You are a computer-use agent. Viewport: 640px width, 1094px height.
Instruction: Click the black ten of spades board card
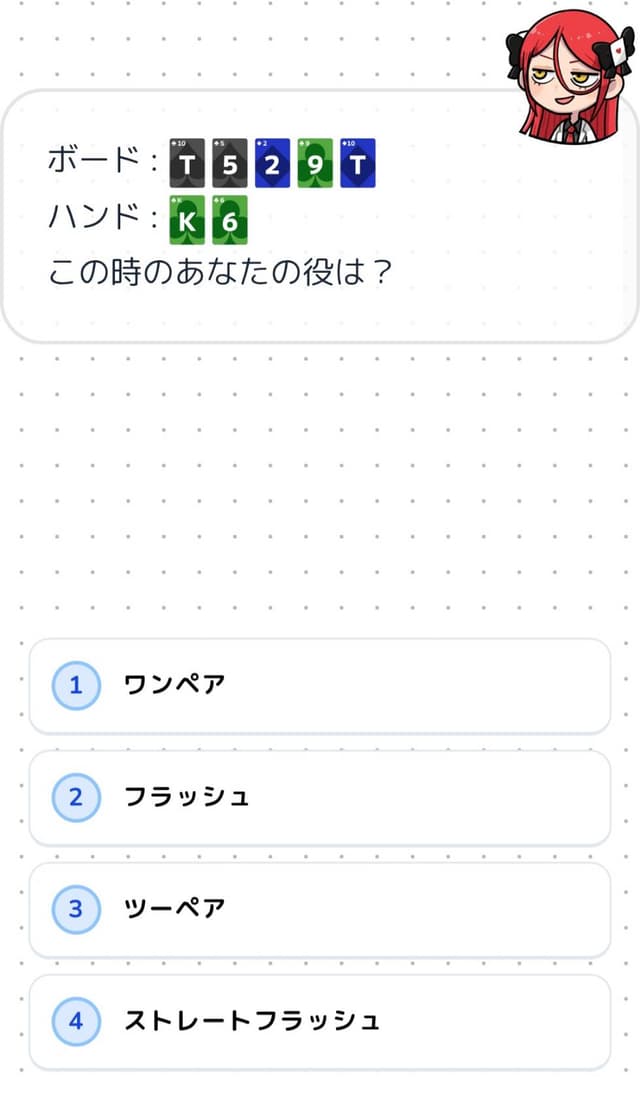click(x=187, y=163)
